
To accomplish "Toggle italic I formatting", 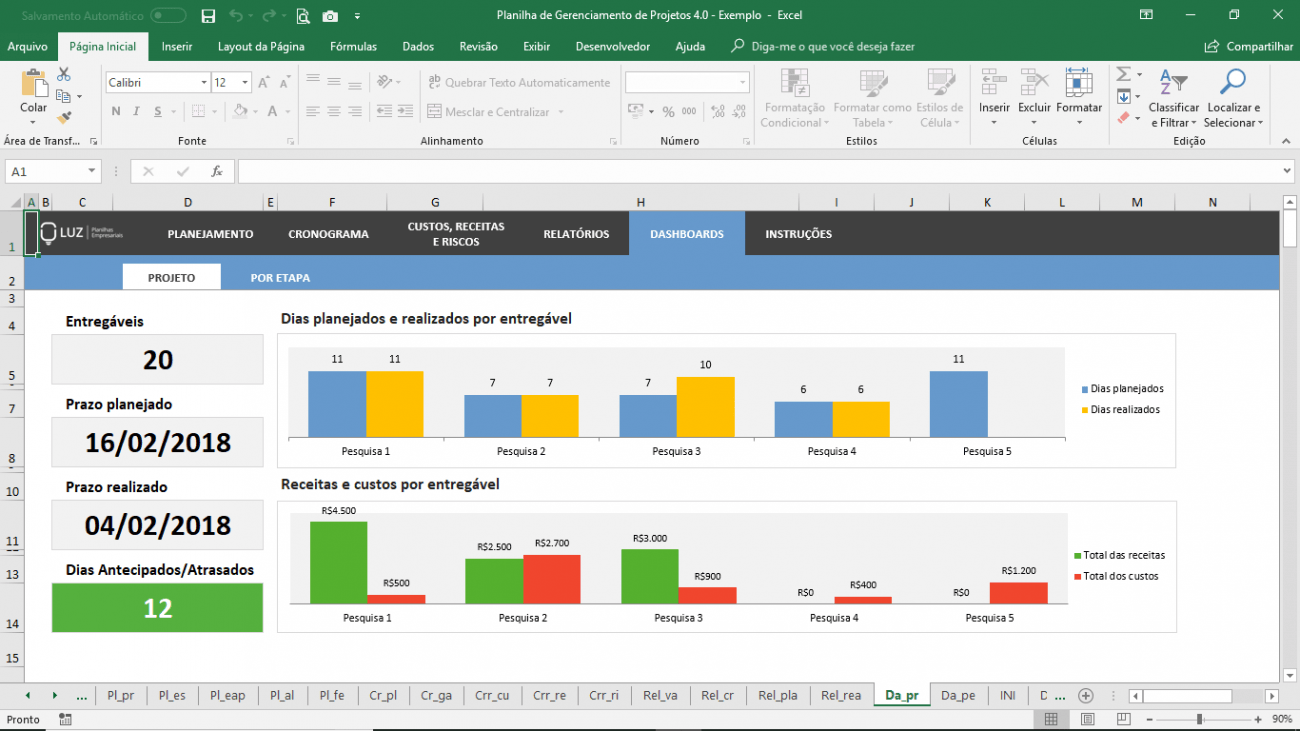I will tap(137, 112).
